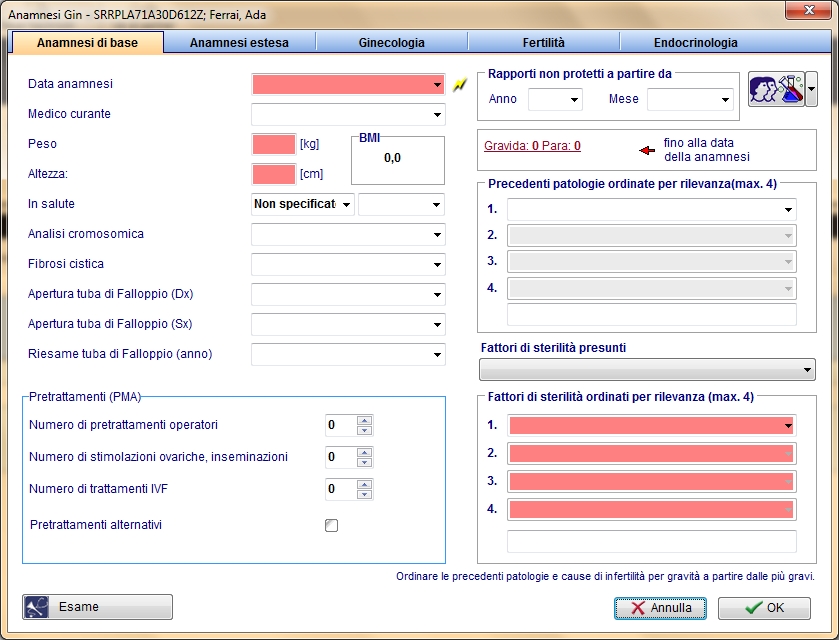Confirm with the OK button
This screenshot has width=839, height=640.
coord(764,608)
